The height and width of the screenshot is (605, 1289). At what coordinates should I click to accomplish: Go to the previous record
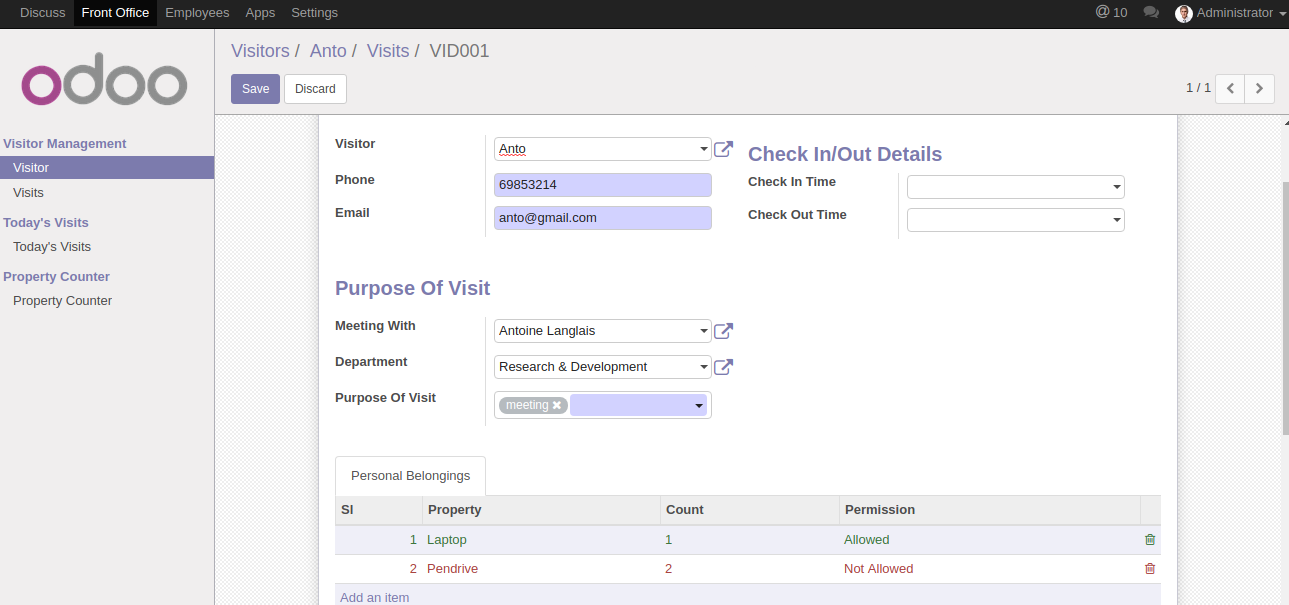coord(1230,89)
